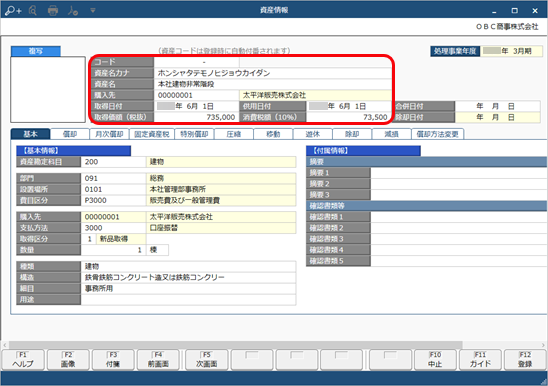Click the 数量 field
This screenshot has height=386, width=548.
[114, 250]
